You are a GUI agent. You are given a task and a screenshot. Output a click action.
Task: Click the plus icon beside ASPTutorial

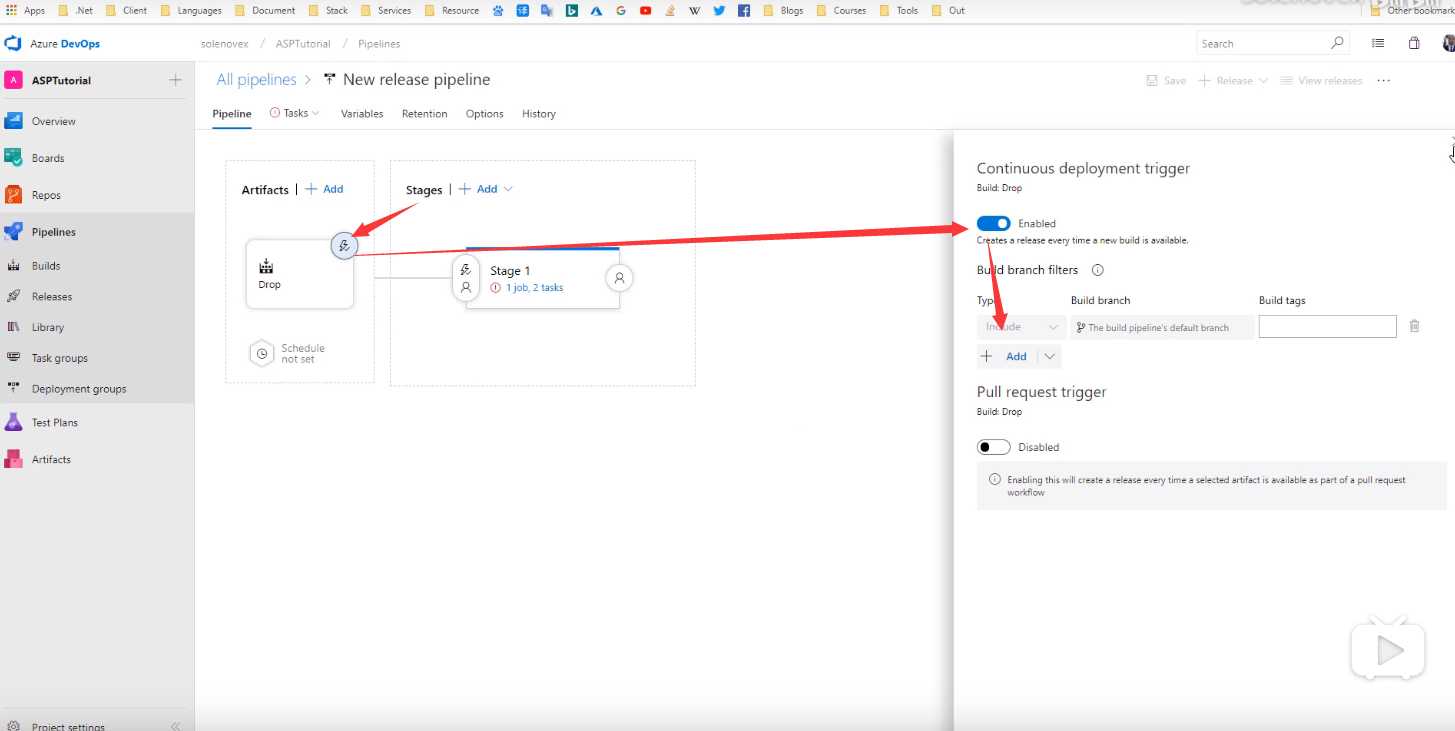point(175,80)
